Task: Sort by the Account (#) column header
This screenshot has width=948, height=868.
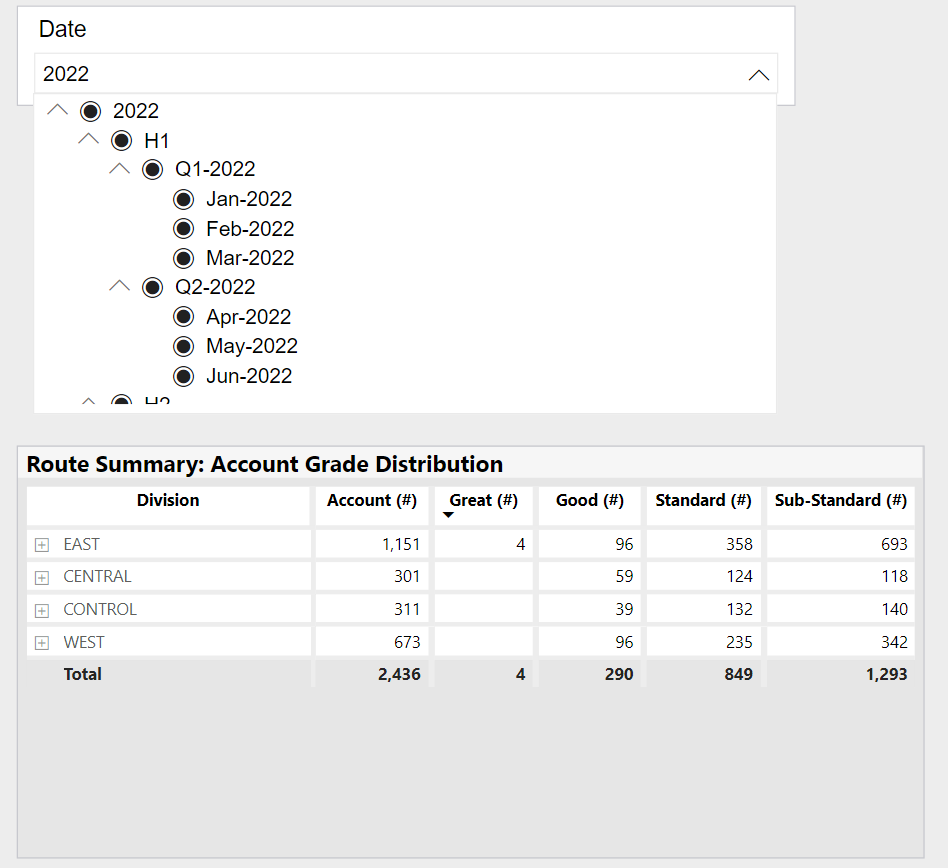Action: pyautogui.click(x=372, y=500)
